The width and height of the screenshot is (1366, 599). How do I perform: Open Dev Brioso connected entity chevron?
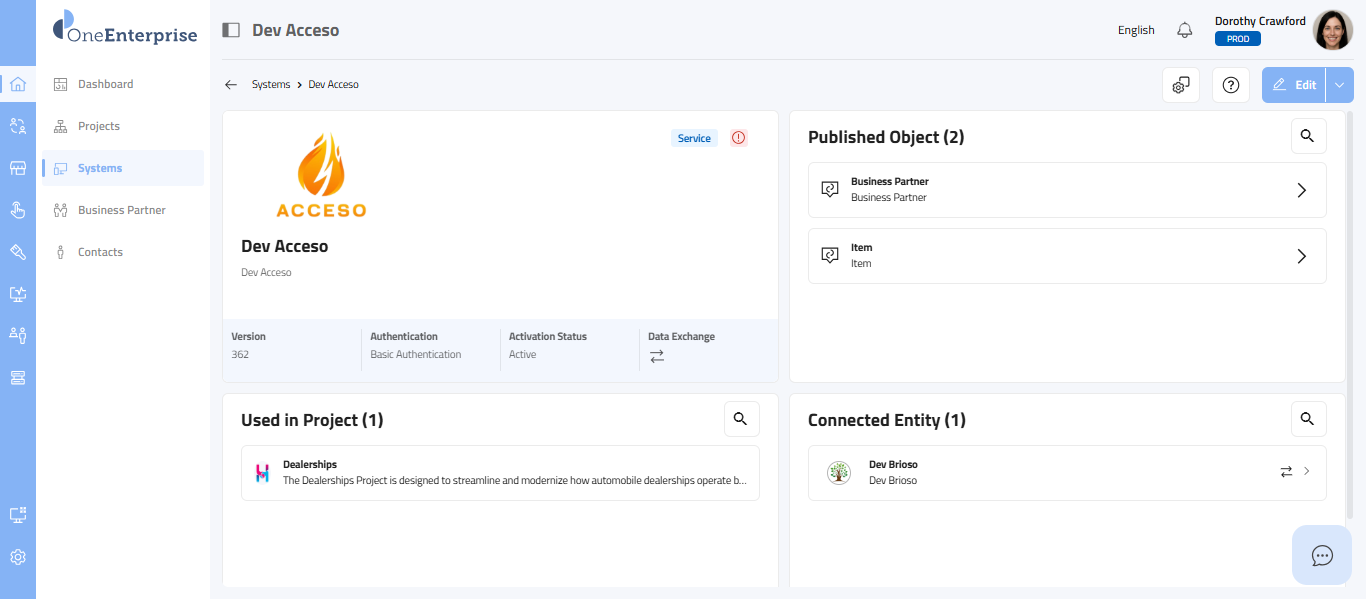point(1306,472)
